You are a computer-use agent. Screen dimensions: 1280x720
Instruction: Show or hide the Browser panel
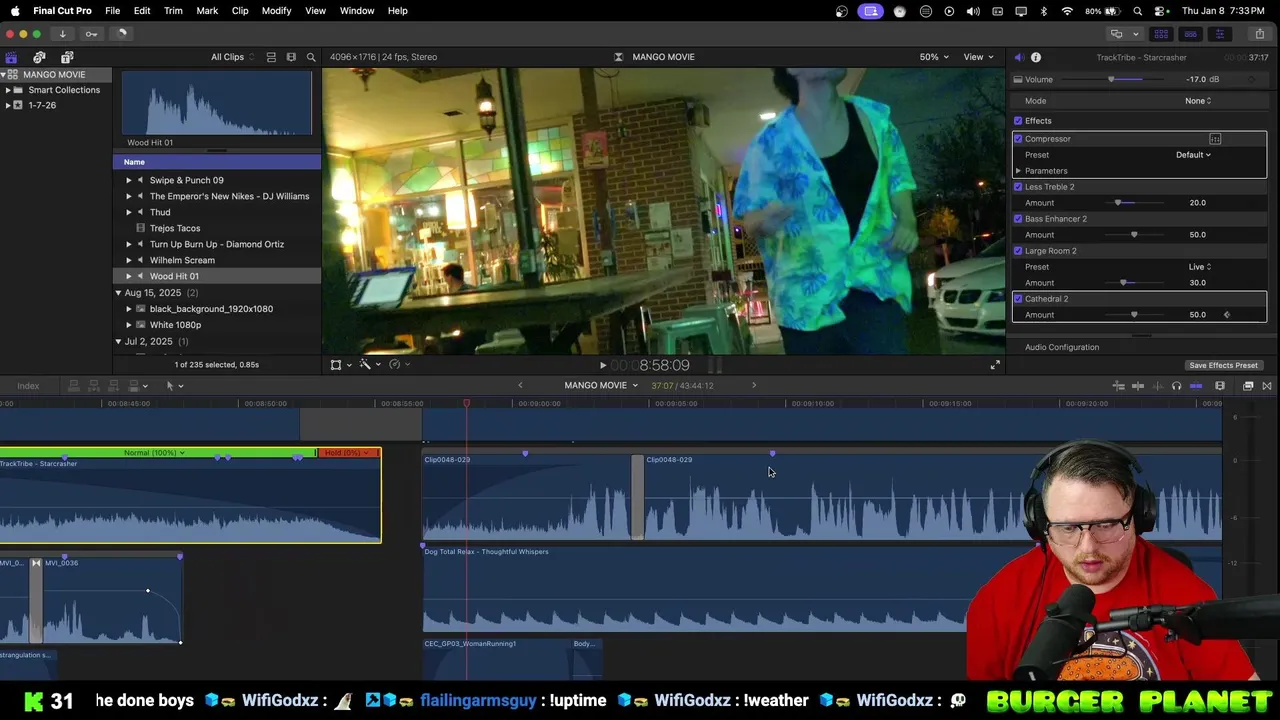tap(1161, 34)
